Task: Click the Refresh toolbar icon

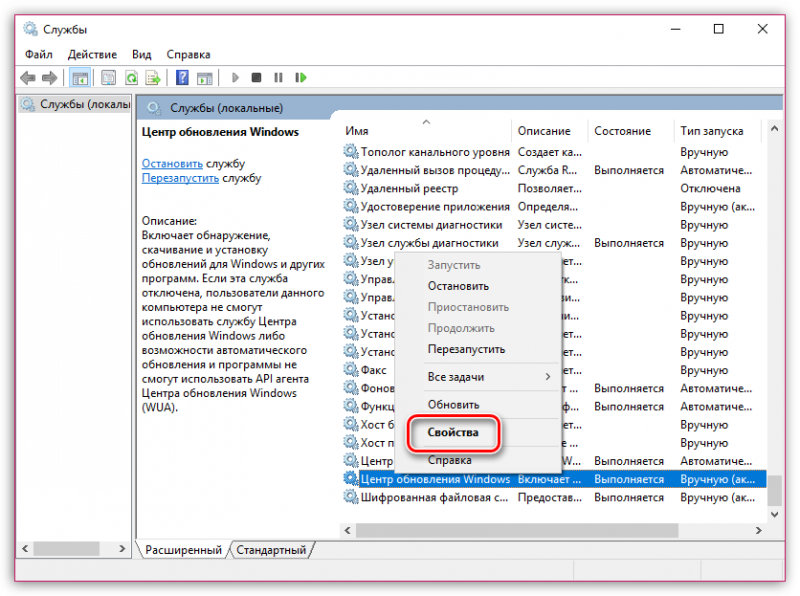Action: tap(130, 77)
